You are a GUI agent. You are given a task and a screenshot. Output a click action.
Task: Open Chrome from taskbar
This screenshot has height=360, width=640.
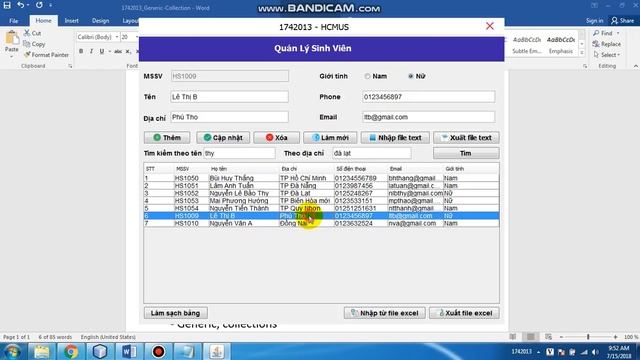70,351
